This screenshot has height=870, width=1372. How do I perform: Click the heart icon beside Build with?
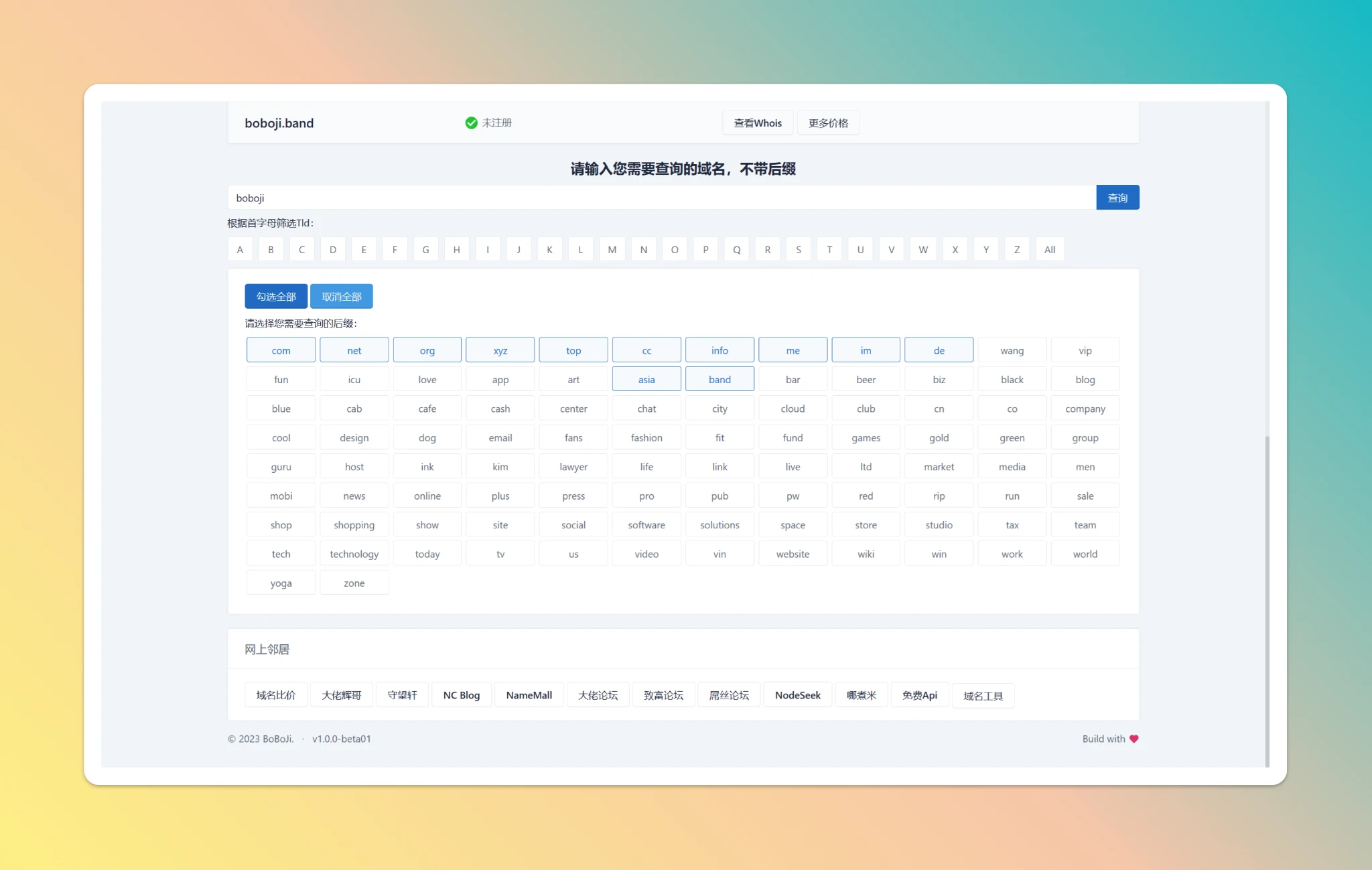coord(1134,739)
